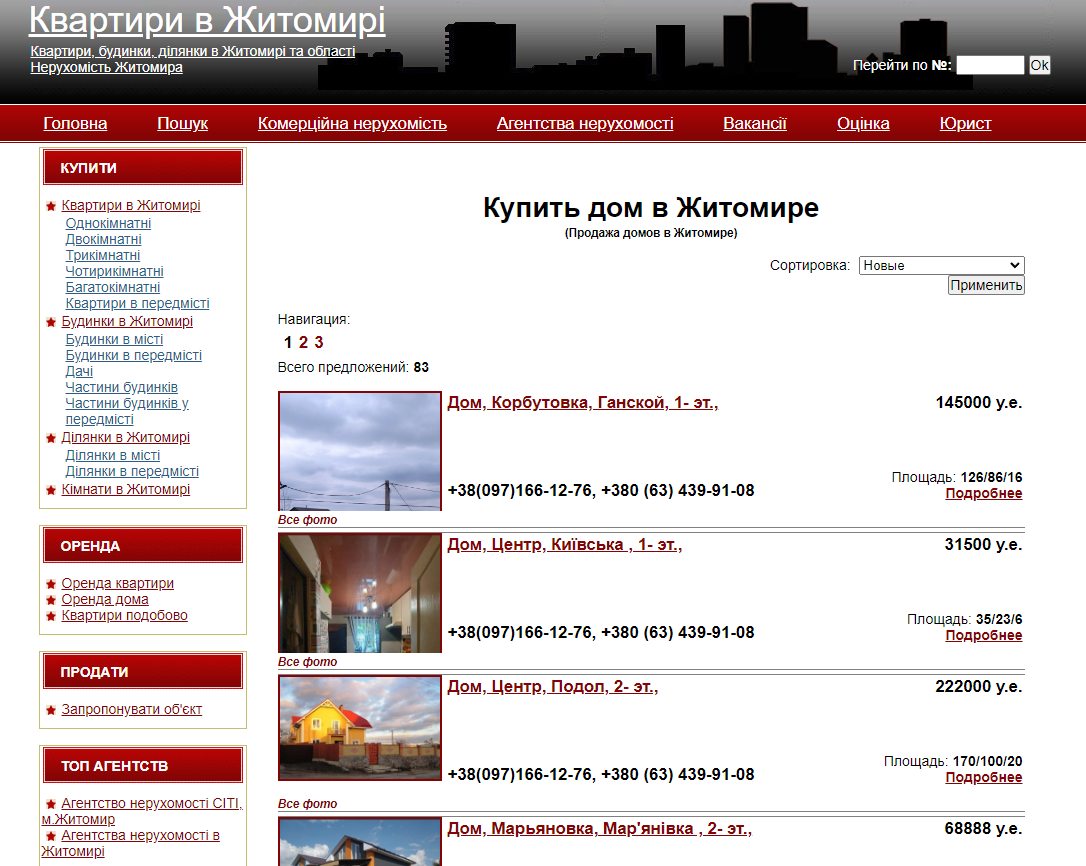This screenshot has width=1086, height=866.
Task: Open the Sortirovka sorting dropdown
Action: pyautogui.click(x=941, y=265)
